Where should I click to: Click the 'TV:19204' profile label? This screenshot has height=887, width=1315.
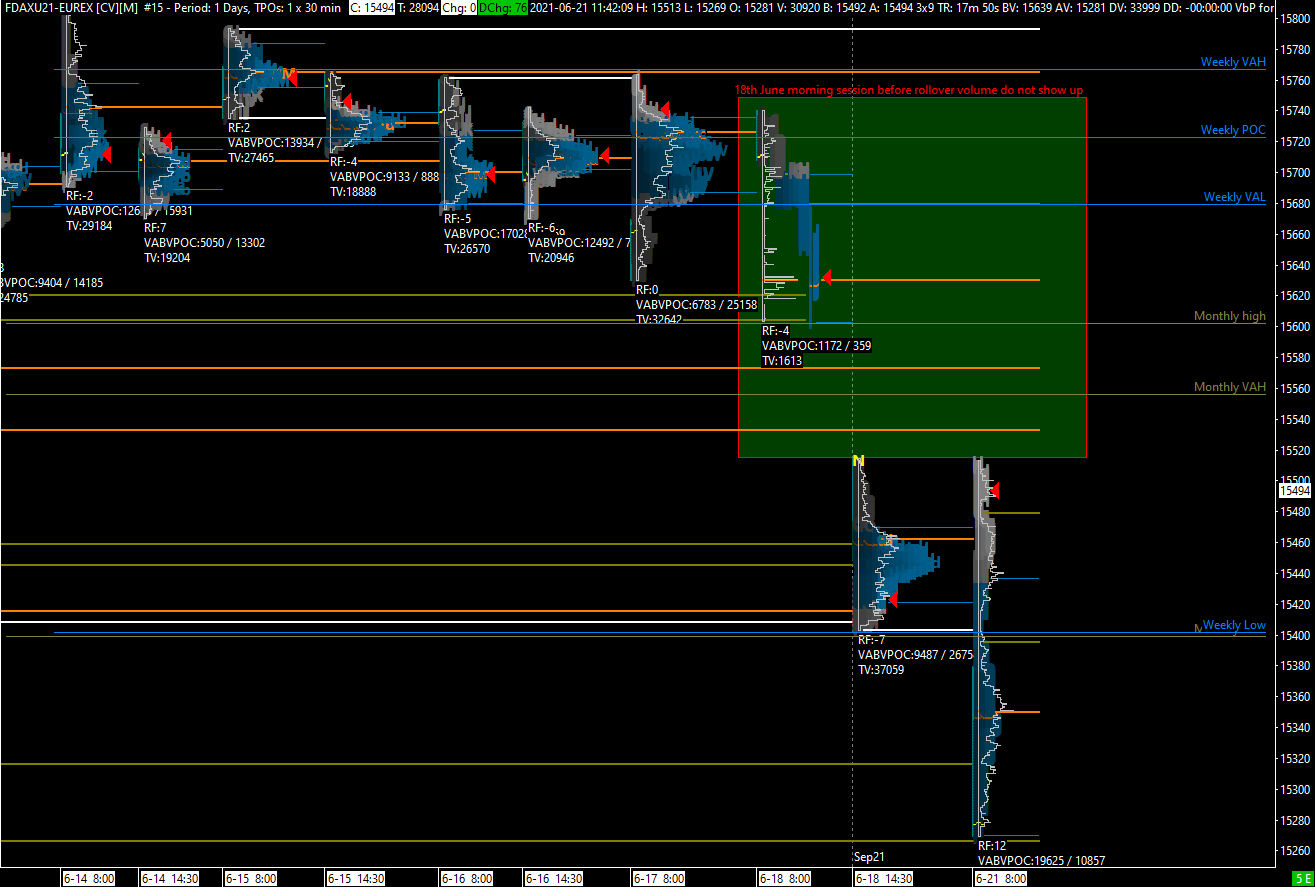[167, 257]
